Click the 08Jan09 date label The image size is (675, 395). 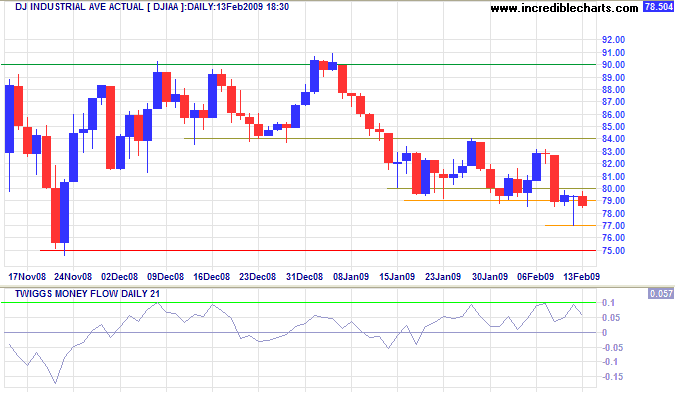coord(351,277)
